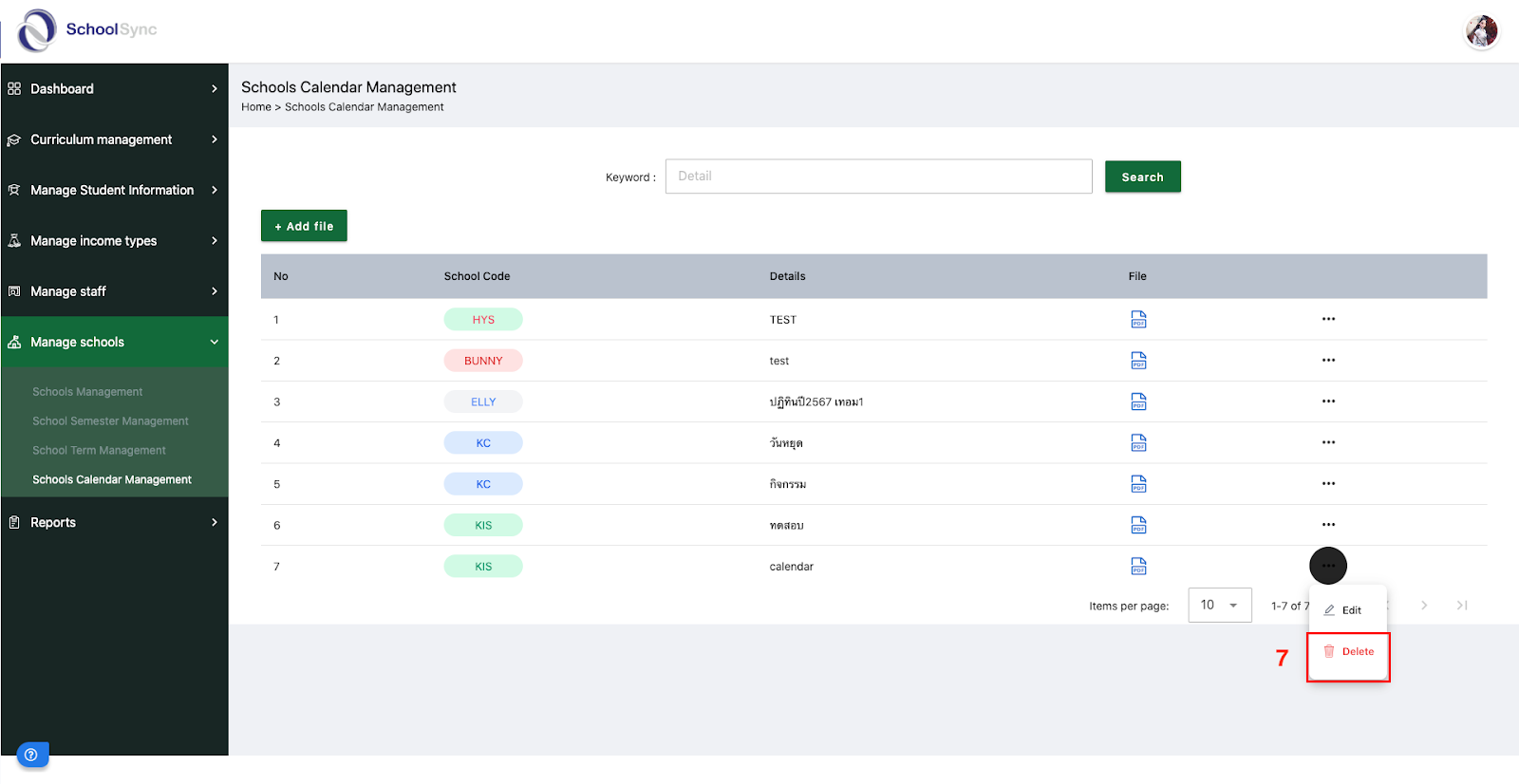Expand the Manage staff chevron

(x=214, y=291)
